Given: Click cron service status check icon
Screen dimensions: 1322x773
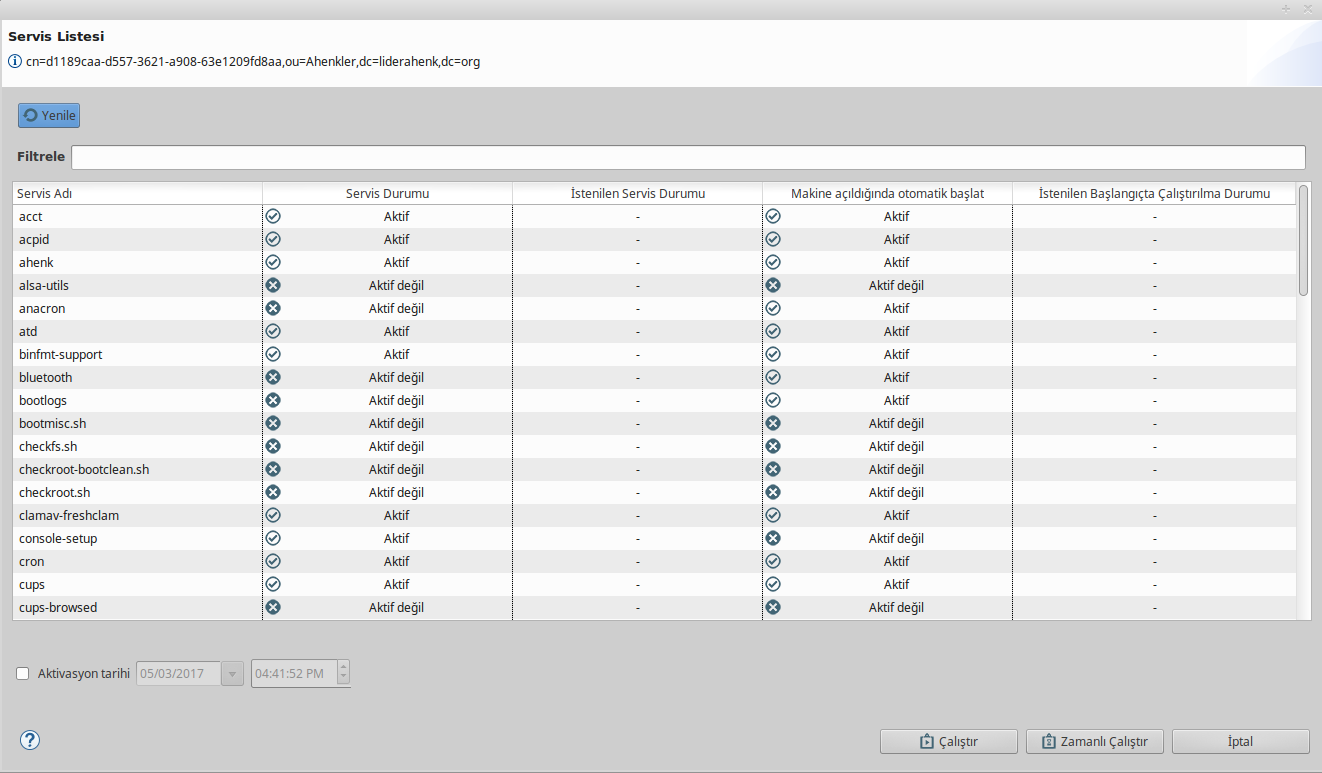Looking at the screenshot, I should click(x=273, y=561).
